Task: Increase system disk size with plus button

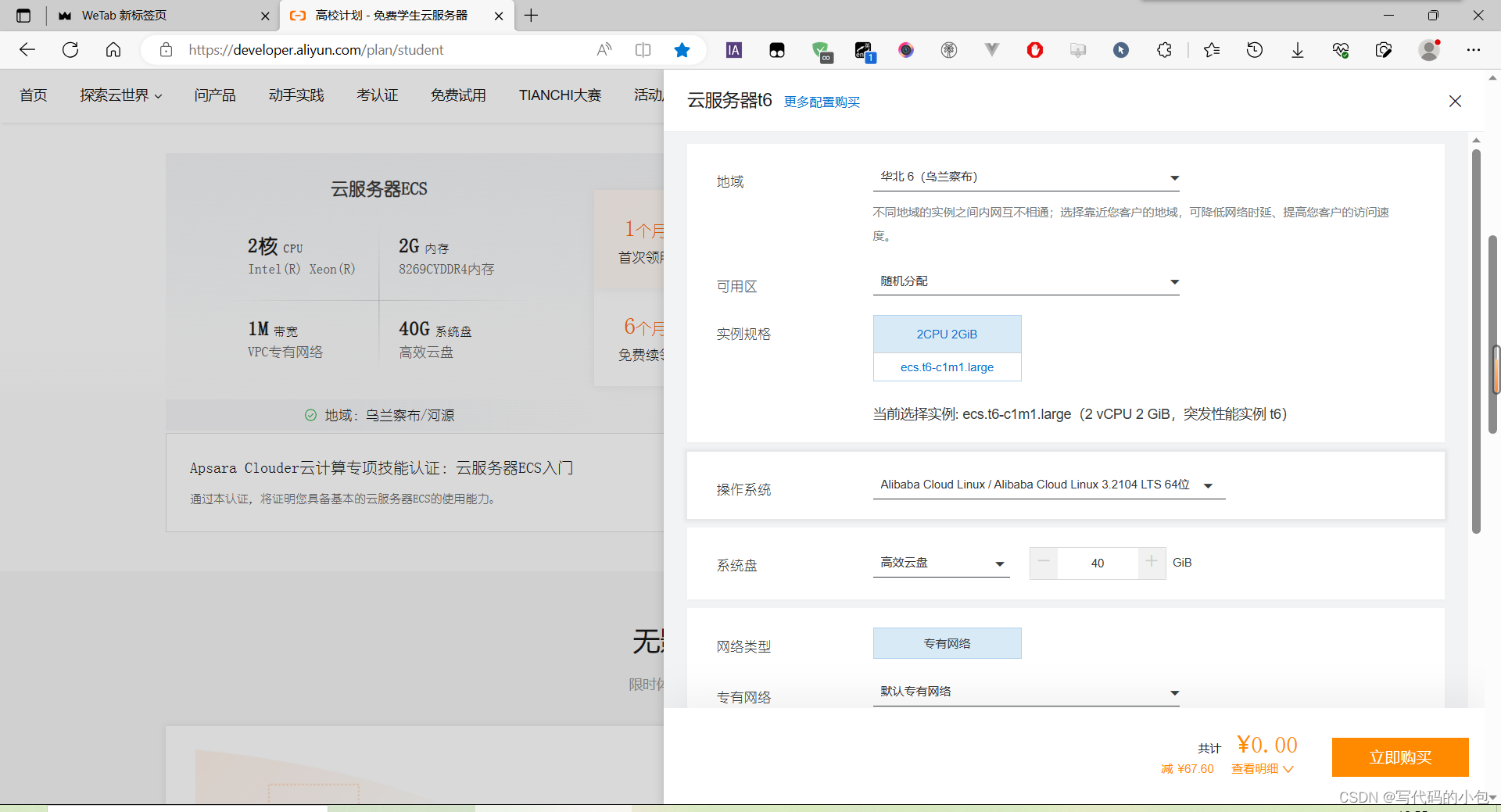Action: pyautogui.click(x=1152, y=563)
